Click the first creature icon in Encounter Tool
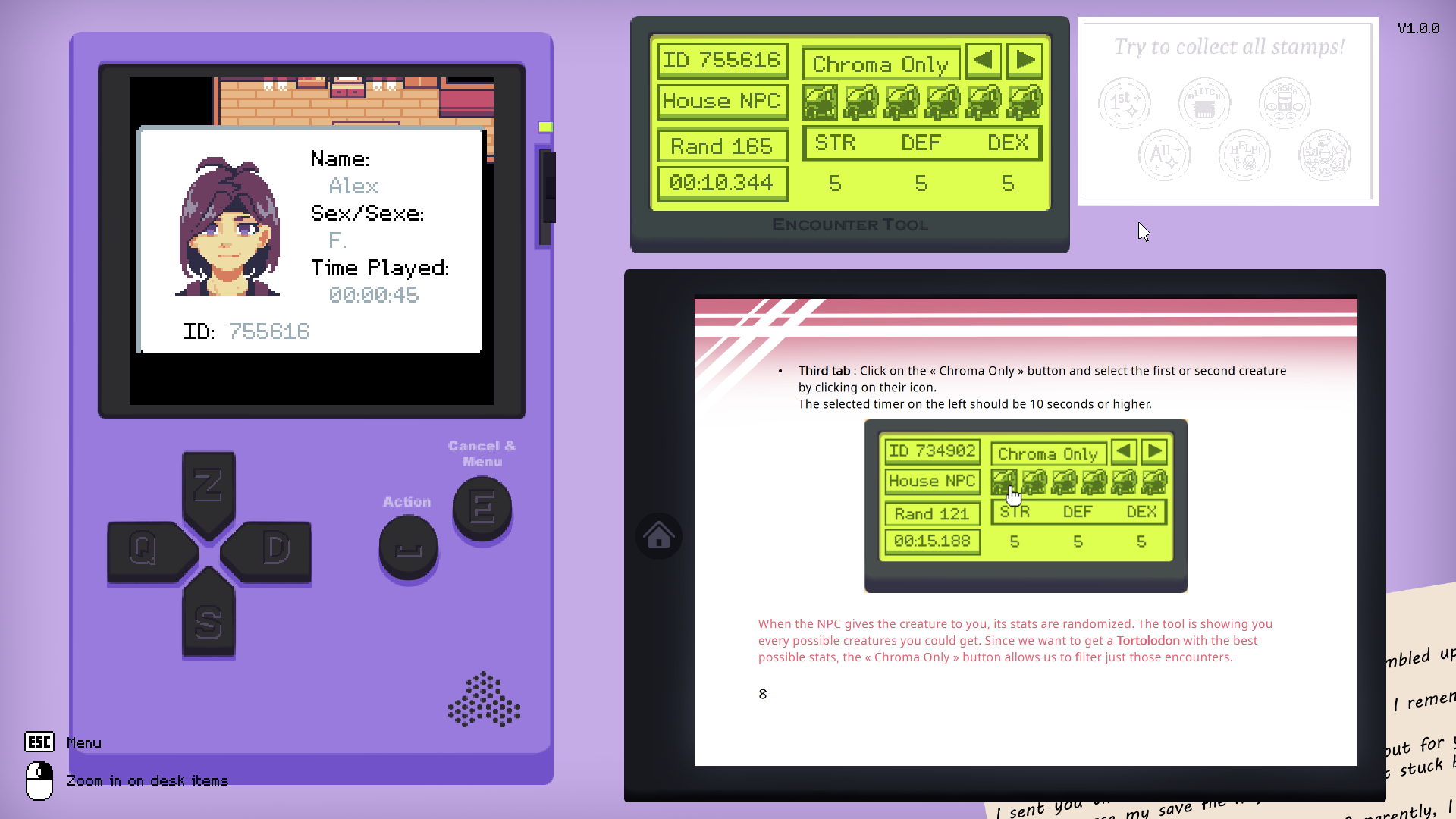Screen dimensions: 1456x819 pyautogui.click(x=820, y=102)
